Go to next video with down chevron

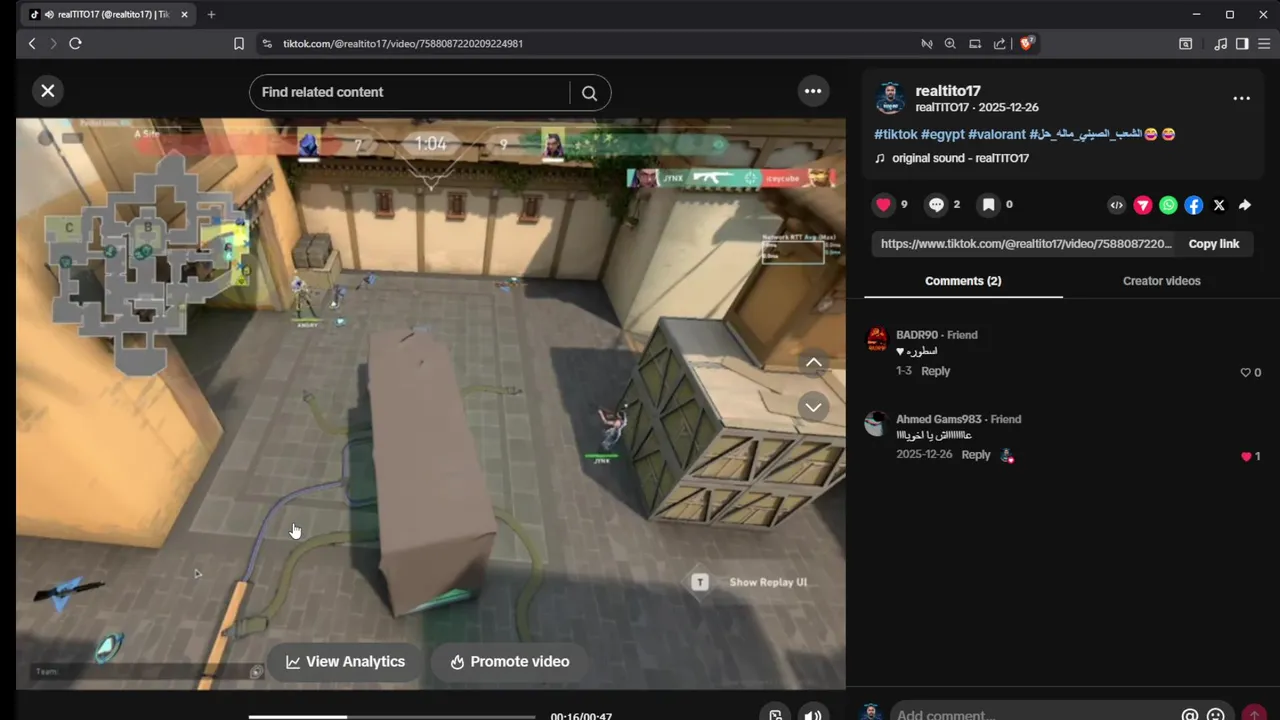(x=814, y=407)
